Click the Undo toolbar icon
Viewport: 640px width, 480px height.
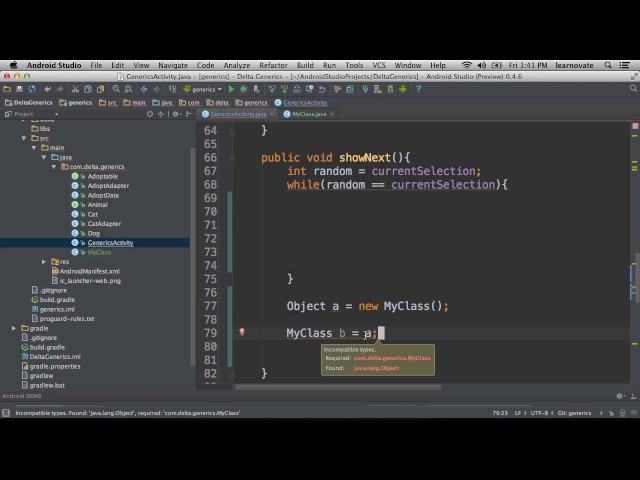pyautogui.click(x=48, y=89)
